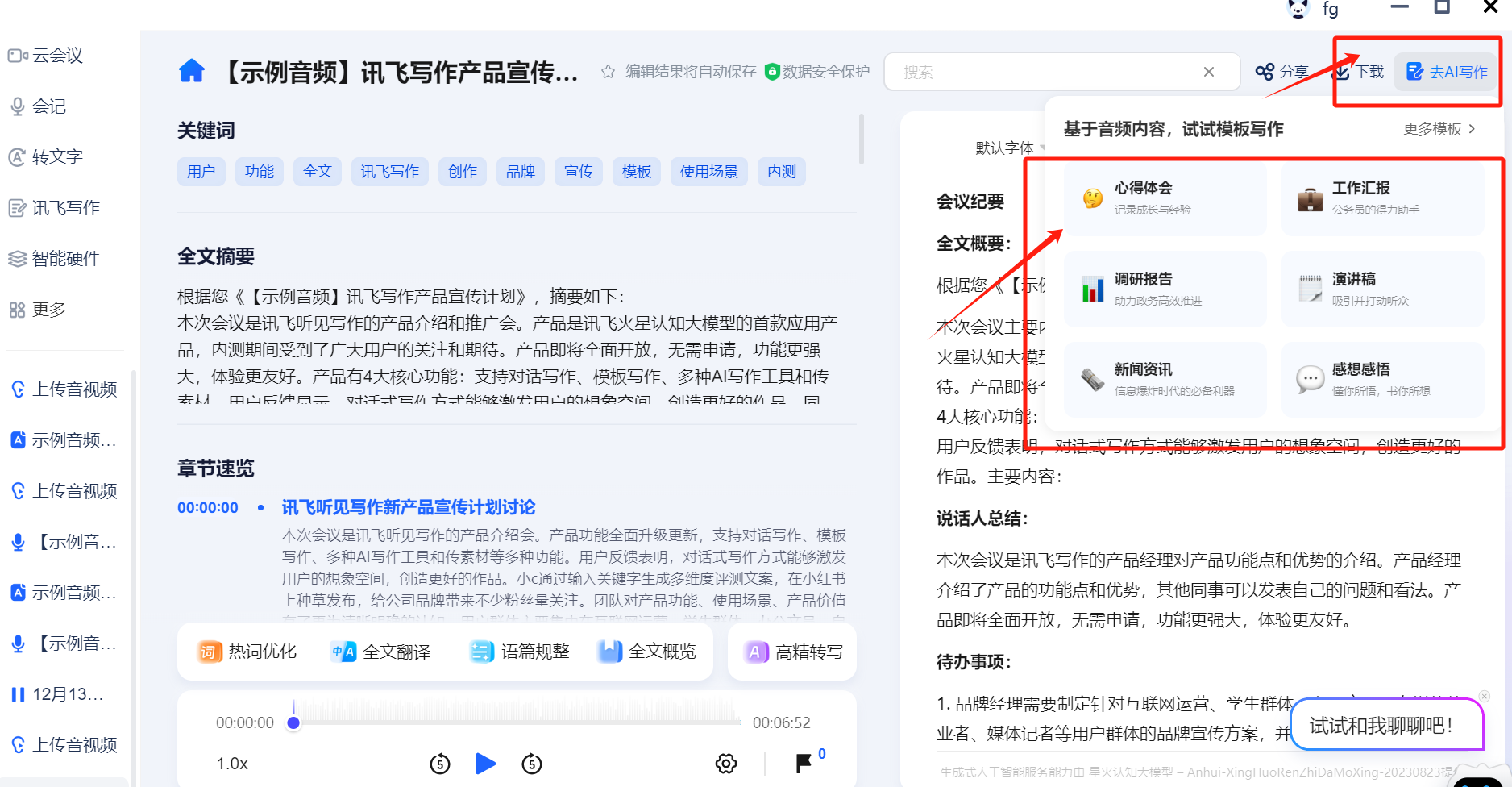Star the sample audio document
Viewport: 1512px width, 787px height.
pyautogui.click(x=608, y=72)
